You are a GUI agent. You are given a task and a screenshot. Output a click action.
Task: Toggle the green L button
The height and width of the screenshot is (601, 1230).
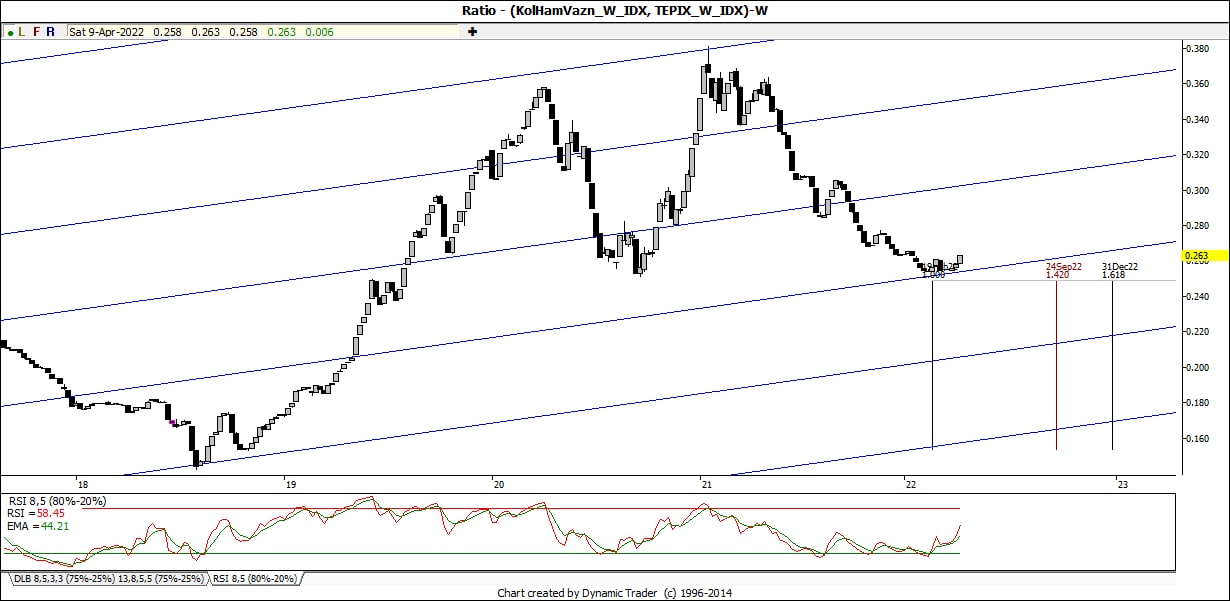point(23,32)
